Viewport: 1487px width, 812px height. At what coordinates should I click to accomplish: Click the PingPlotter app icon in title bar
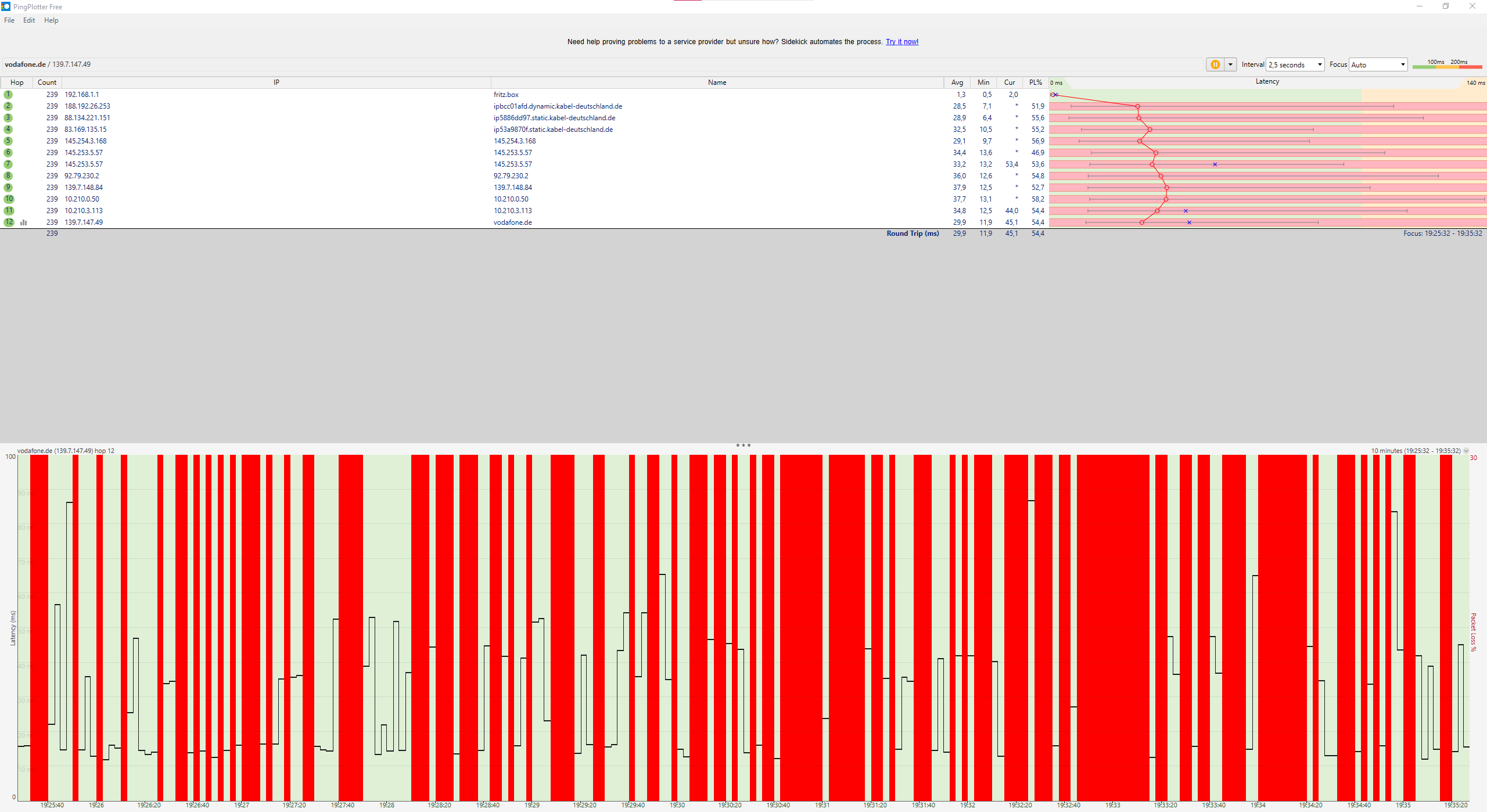(6, 6)
